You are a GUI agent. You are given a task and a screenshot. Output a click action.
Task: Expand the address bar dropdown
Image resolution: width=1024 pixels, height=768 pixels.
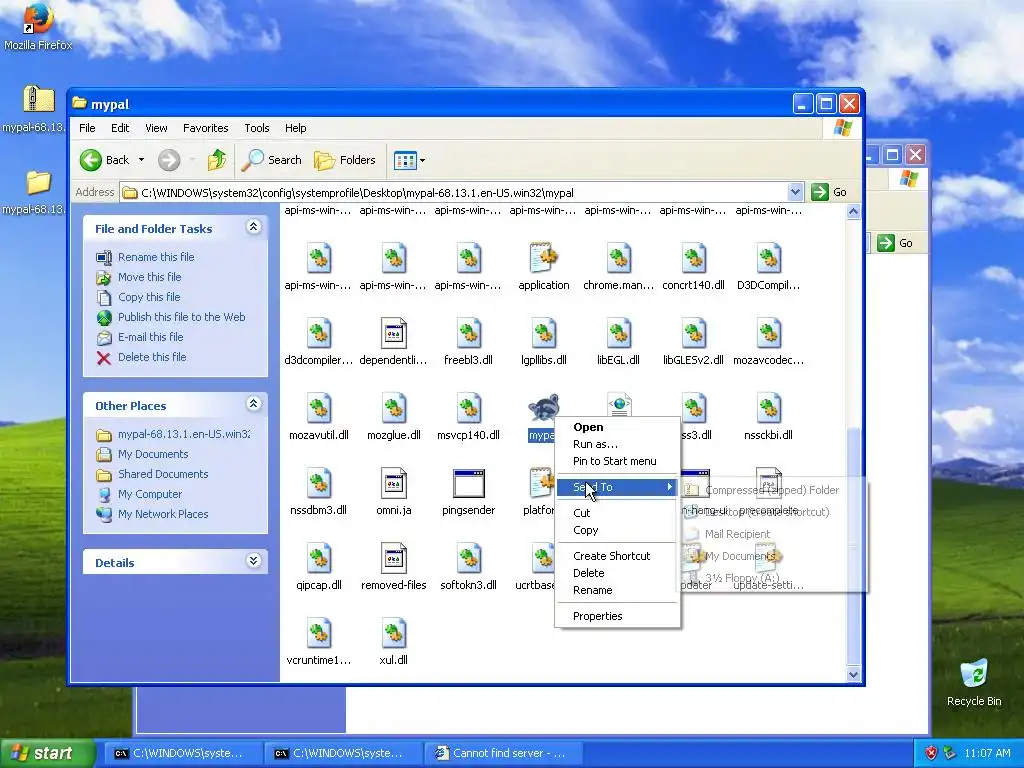pos(795,192)
